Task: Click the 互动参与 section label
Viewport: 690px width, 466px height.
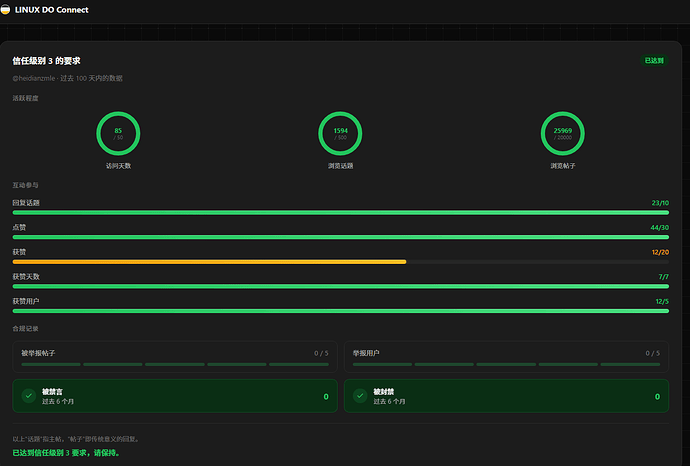Action: click(26, 185)
